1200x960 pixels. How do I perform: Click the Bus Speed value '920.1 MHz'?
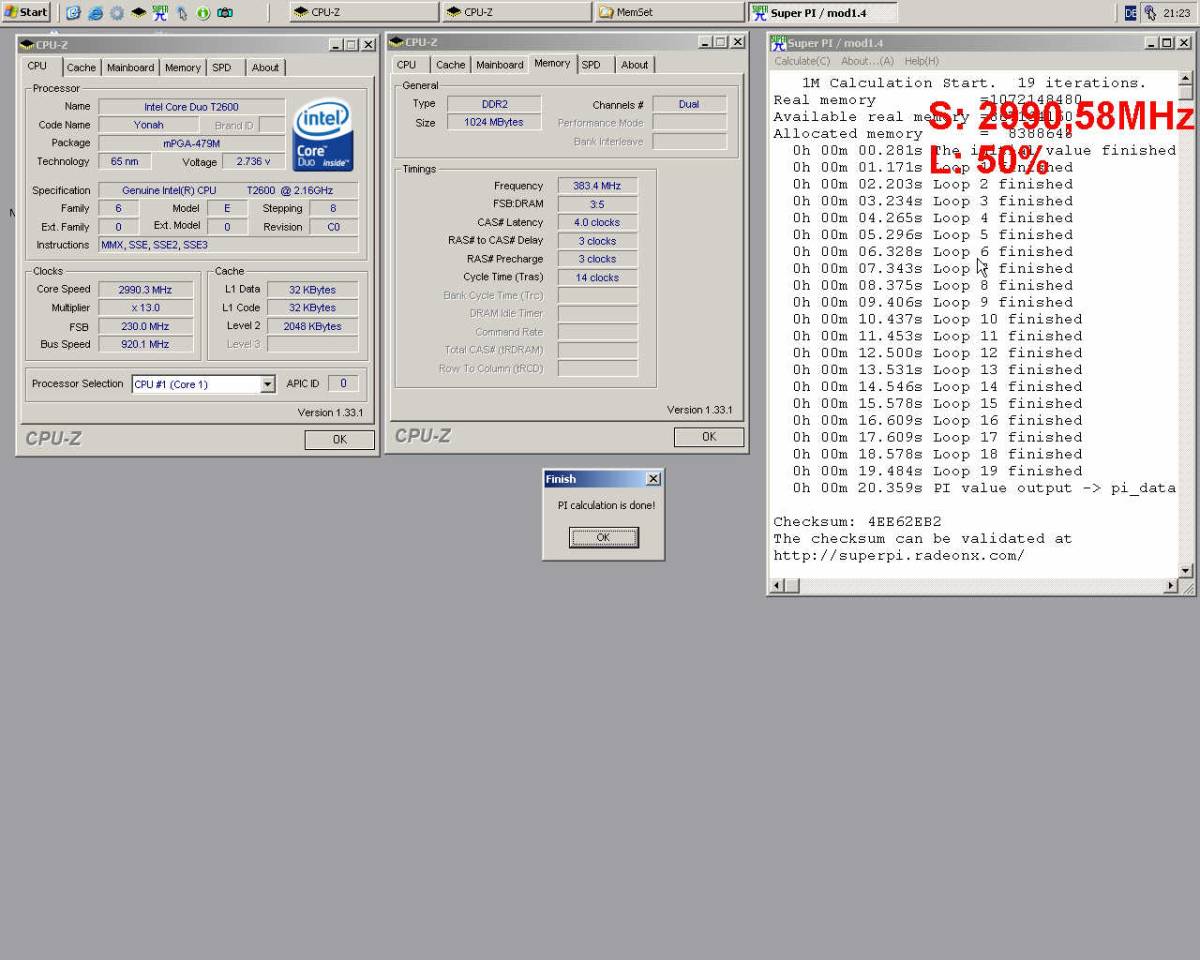146,344
